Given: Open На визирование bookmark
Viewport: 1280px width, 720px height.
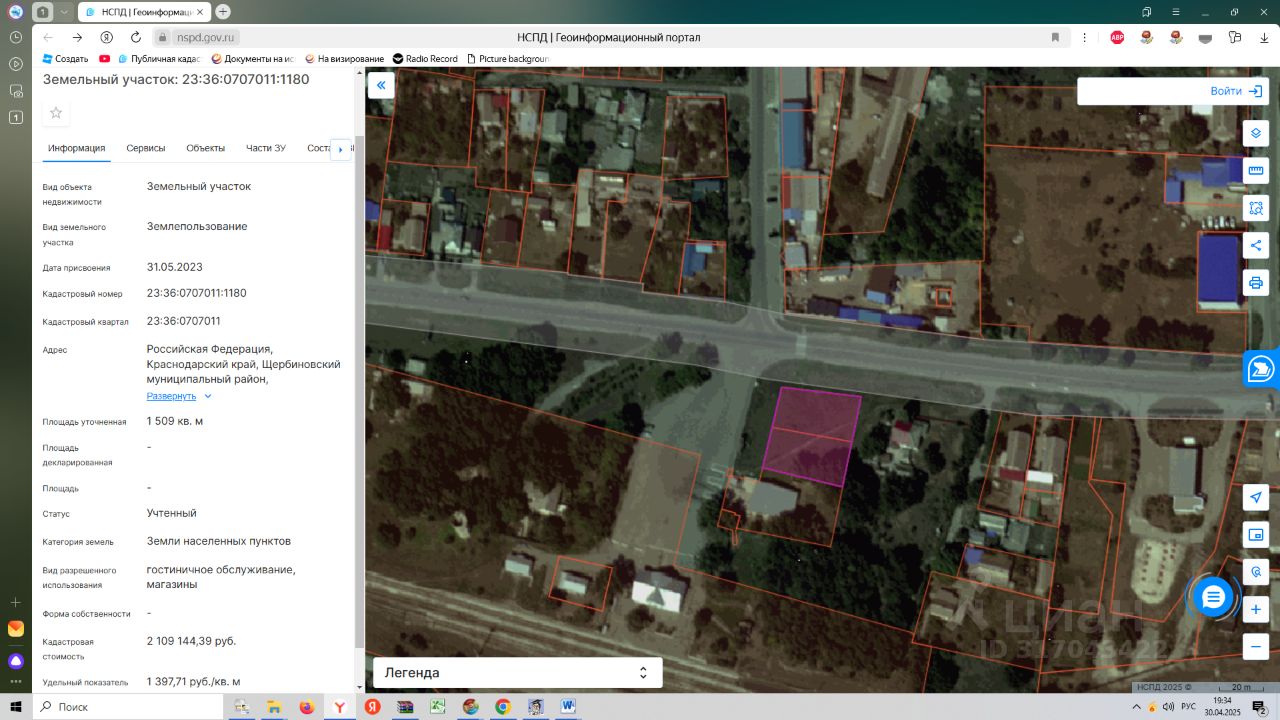Looking at the screenshot, I should tap(345, 59).
